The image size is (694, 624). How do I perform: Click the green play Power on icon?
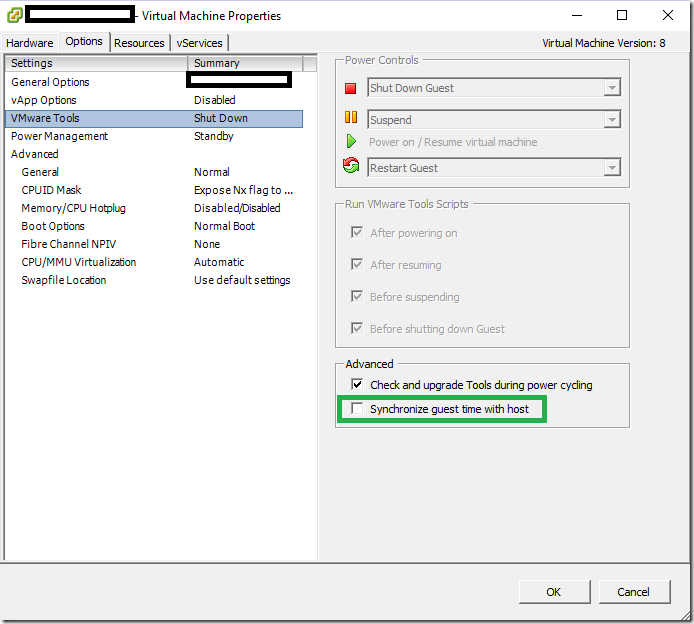click(351, 142)
